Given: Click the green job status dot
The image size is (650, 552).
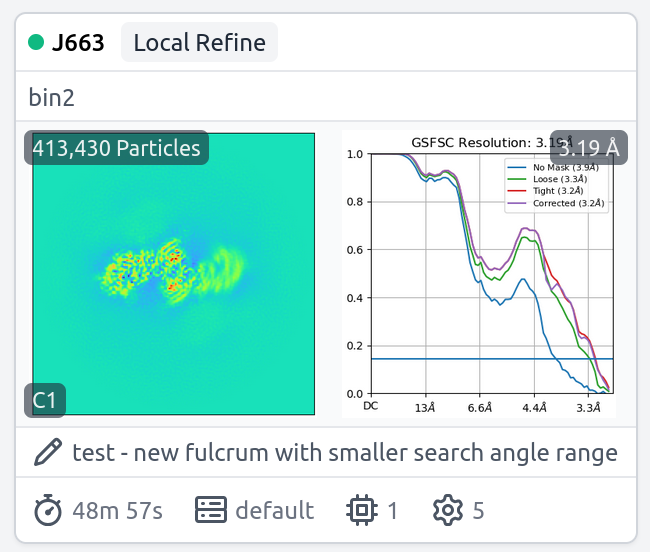Looking at the screenshot, I should [37, 44].
